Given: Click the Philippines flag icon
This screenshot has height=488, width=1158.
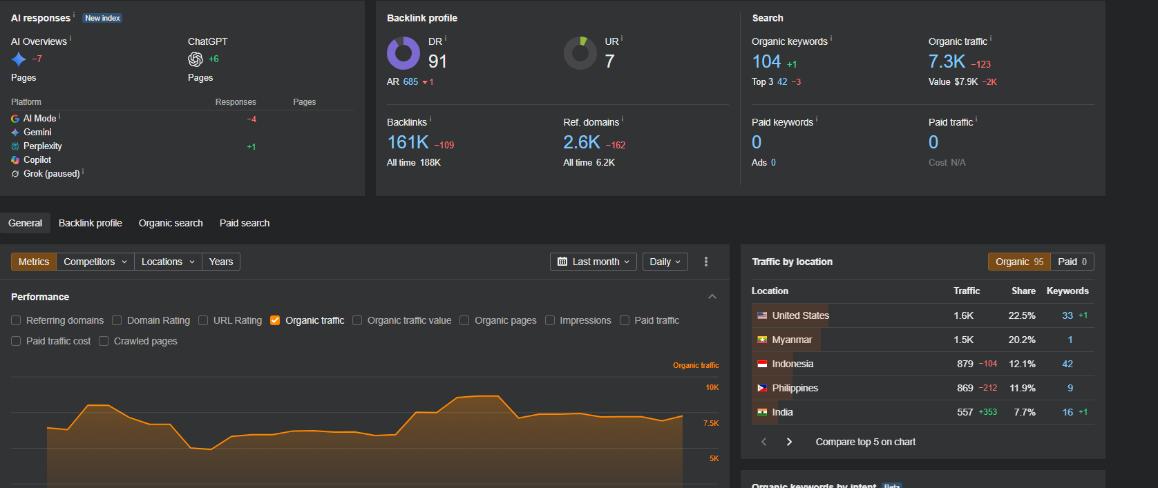Looking at the screenshot, I should [x=762, y=388].
